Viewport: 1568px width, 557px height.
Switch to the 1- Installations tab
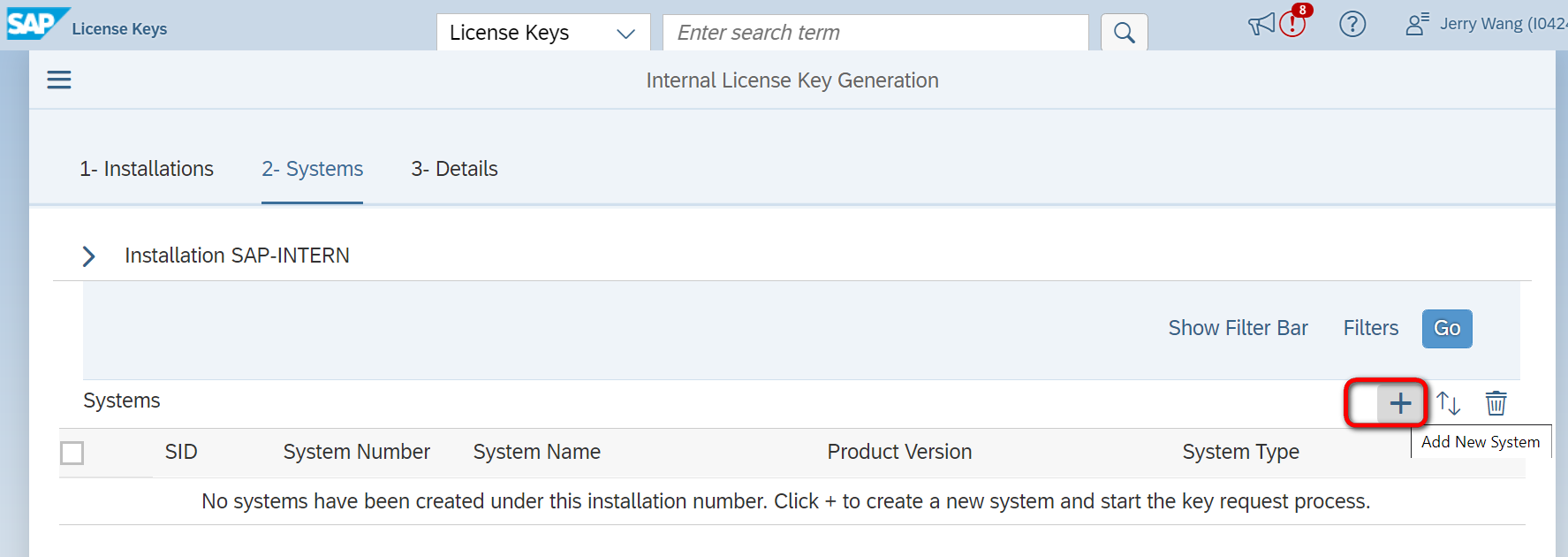[147, 169]
